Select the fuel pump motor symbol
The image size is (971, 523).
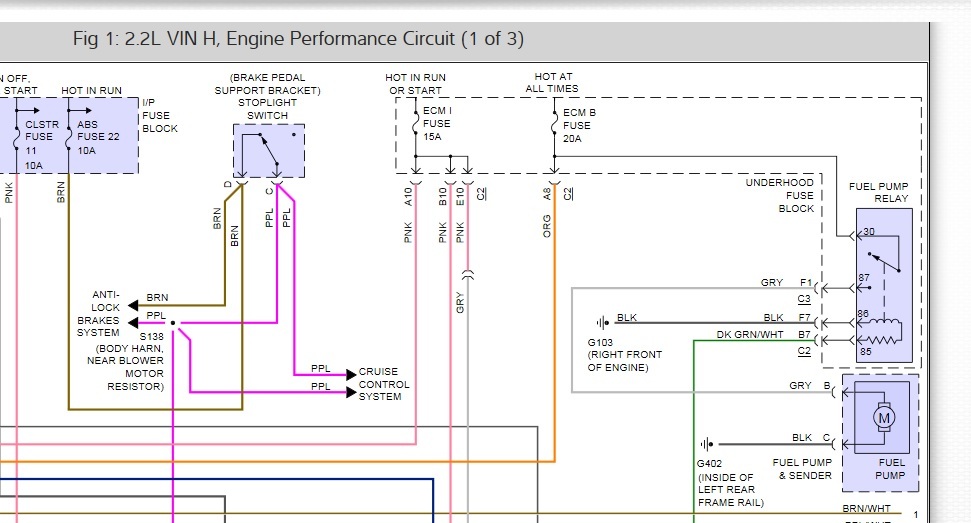click(881, 417)
